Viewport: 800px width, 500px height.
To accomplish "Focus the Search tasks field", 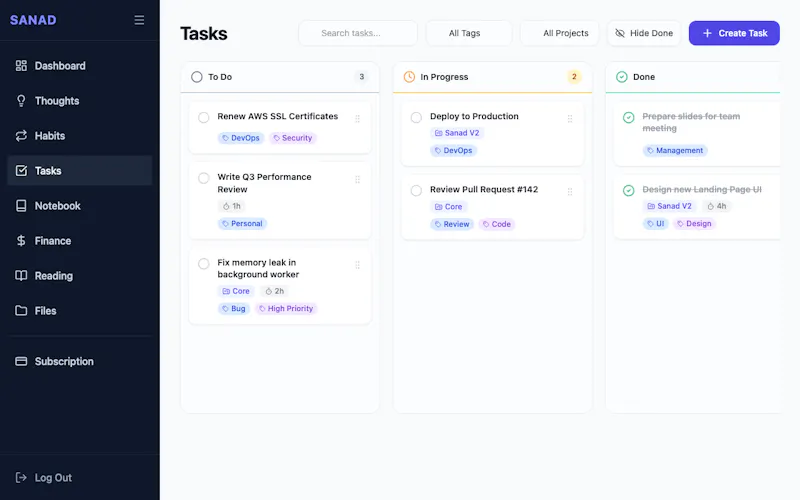I will (358, 33).
